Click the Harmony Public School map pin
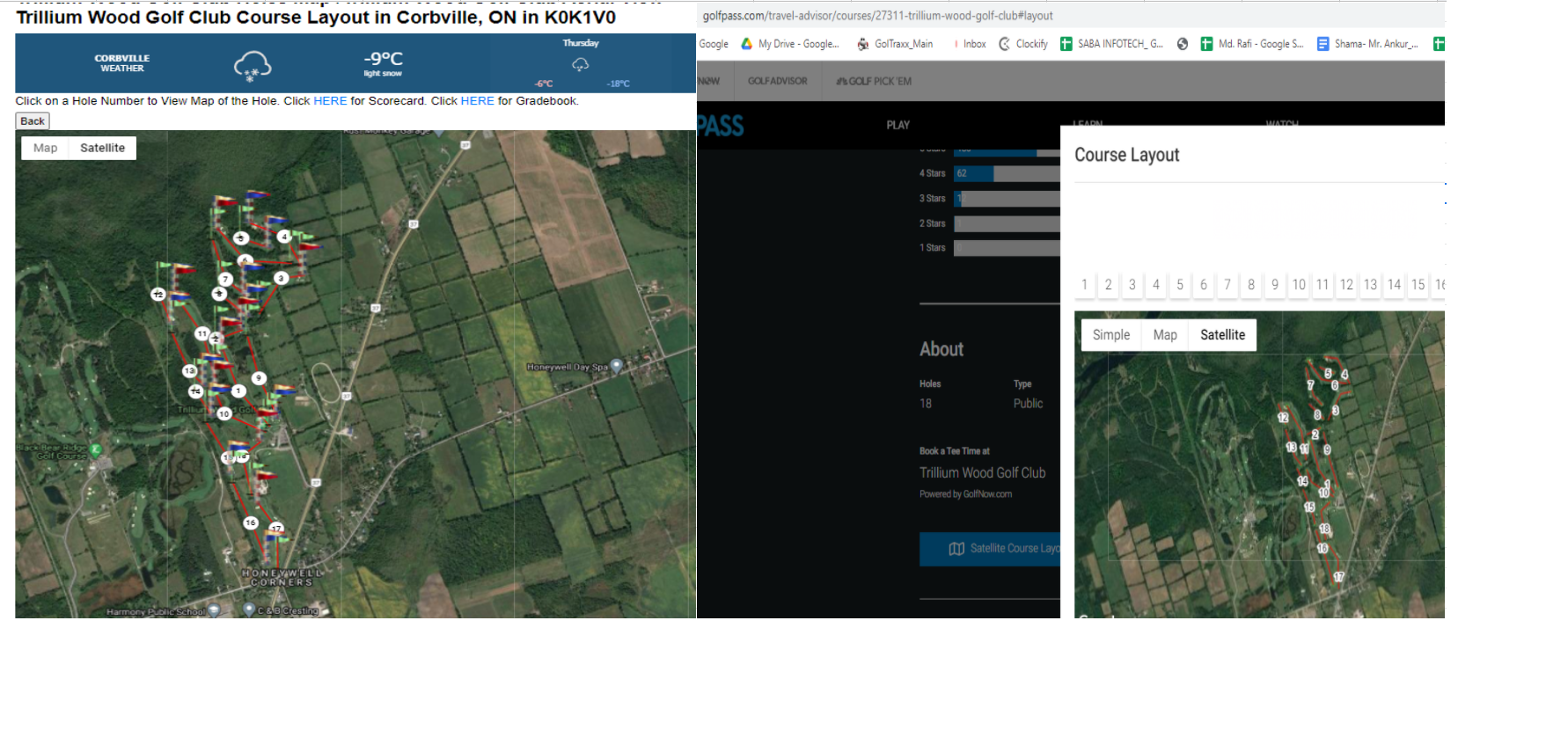 tap(214, 610)
